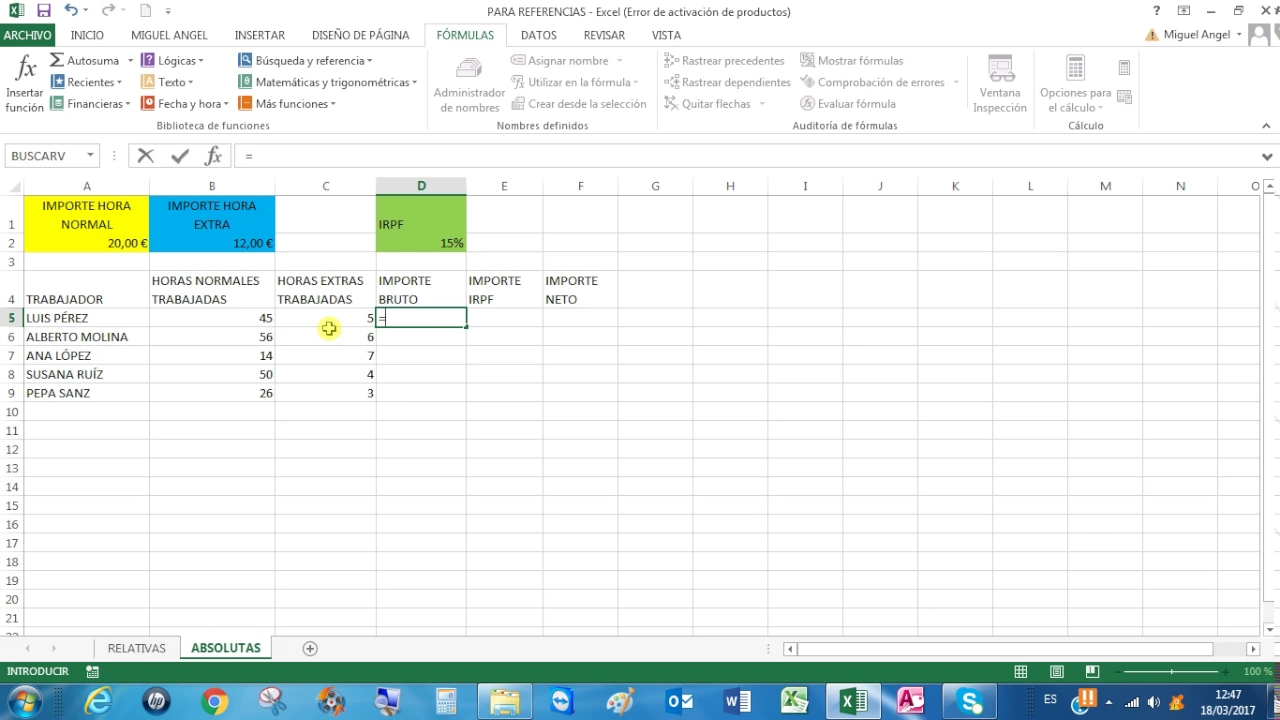Open the Miguel Angel account dropdown
The image size is (1280, 720).
[1239, 35]
